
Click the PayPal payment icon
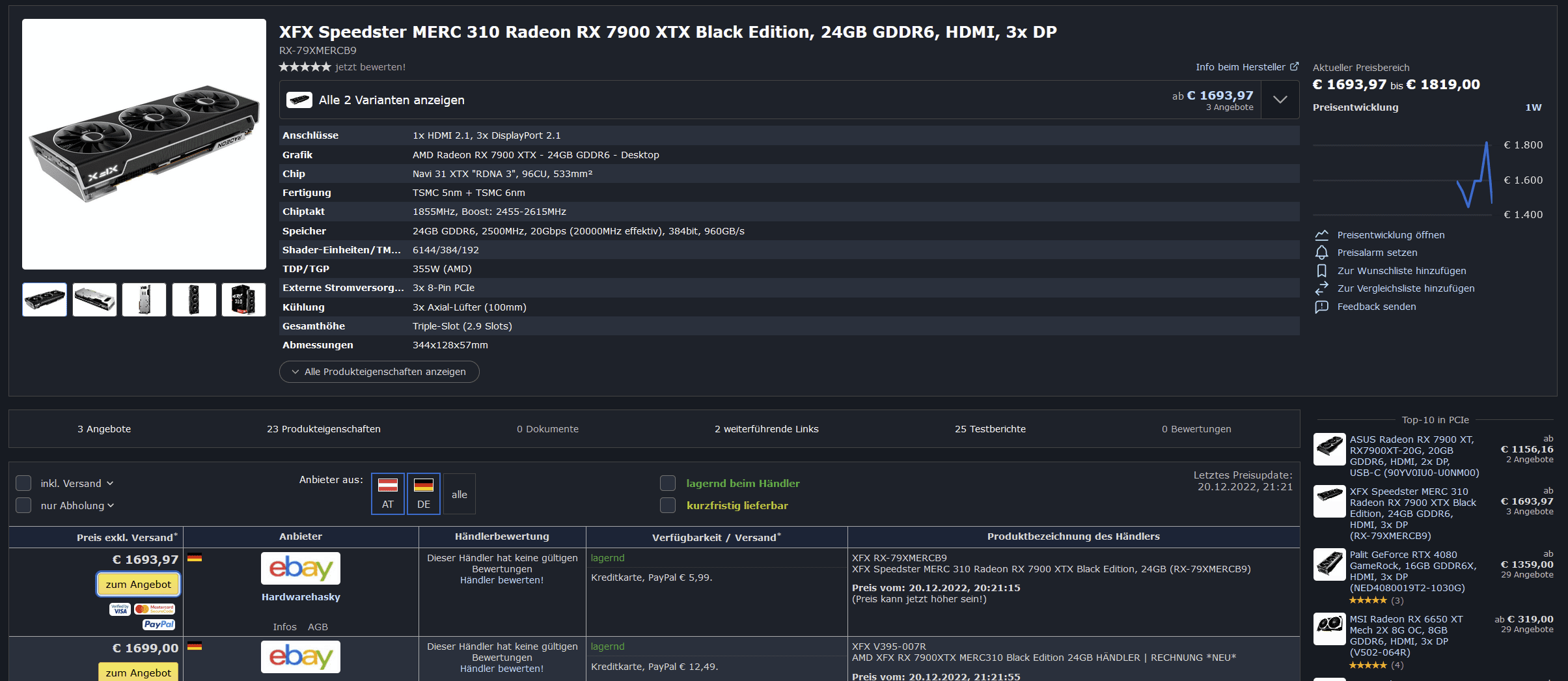159,624
